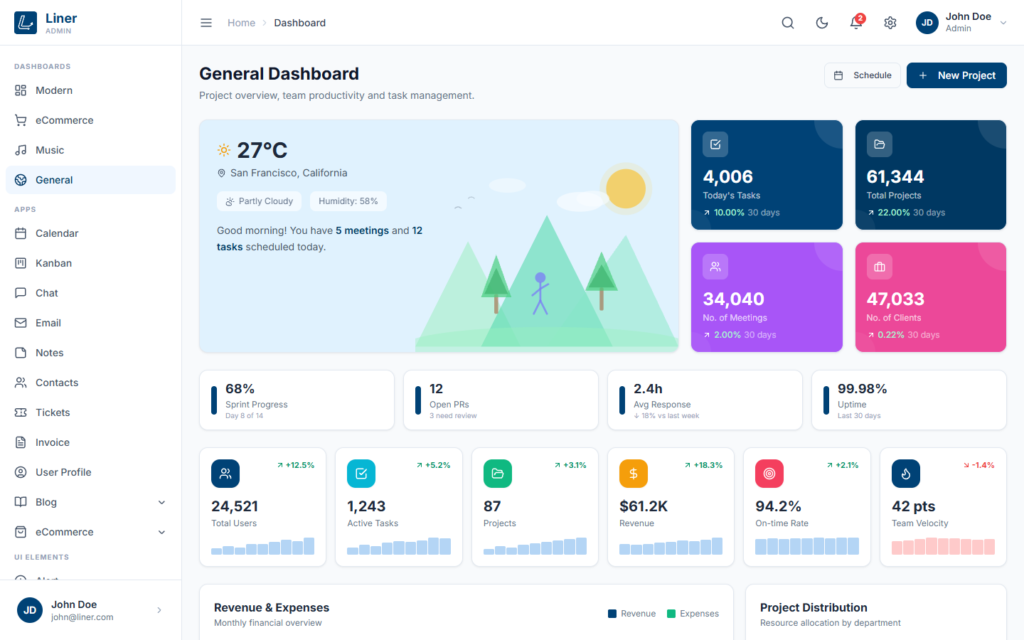Click the Team Velocity red bar chart
This screenshot has height=640, width=1024.
coord(943,546)
